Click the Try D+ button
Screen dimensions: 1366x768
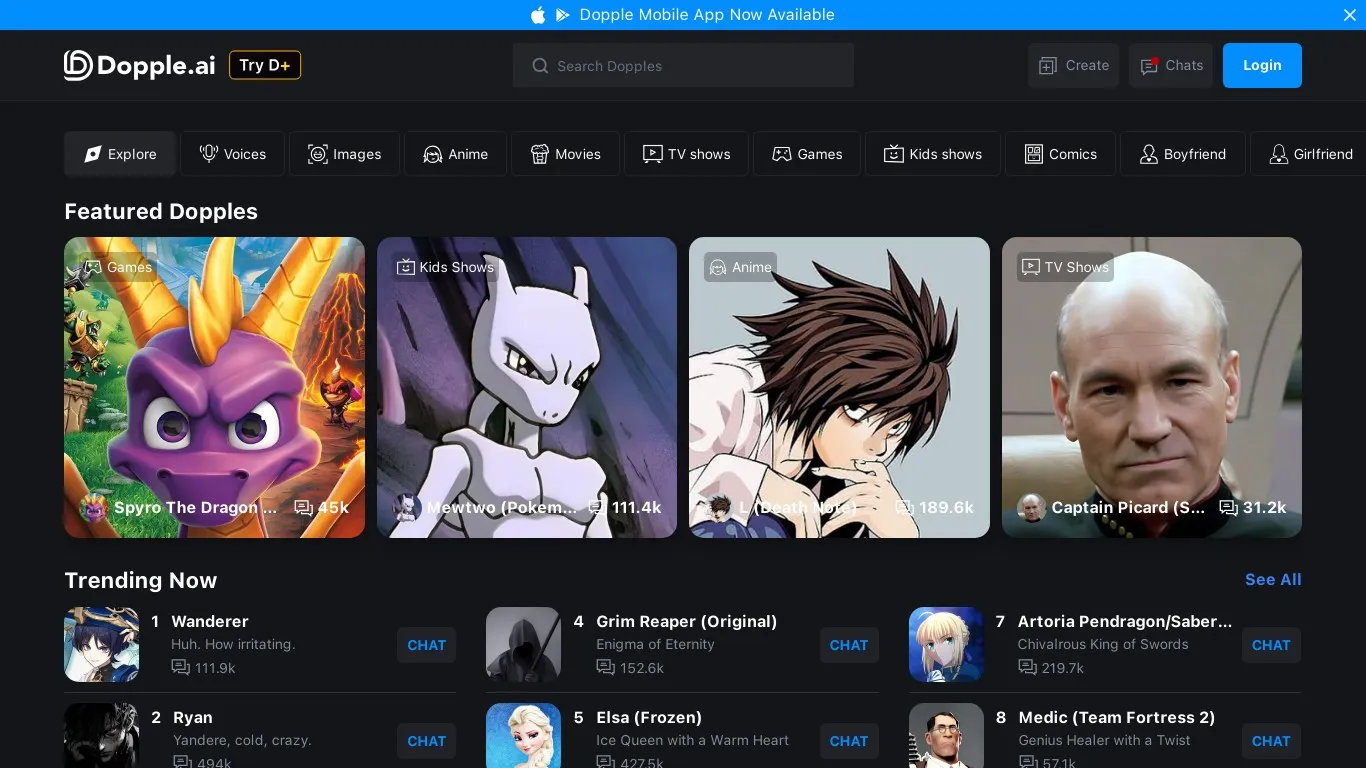(x=265, y=65)
